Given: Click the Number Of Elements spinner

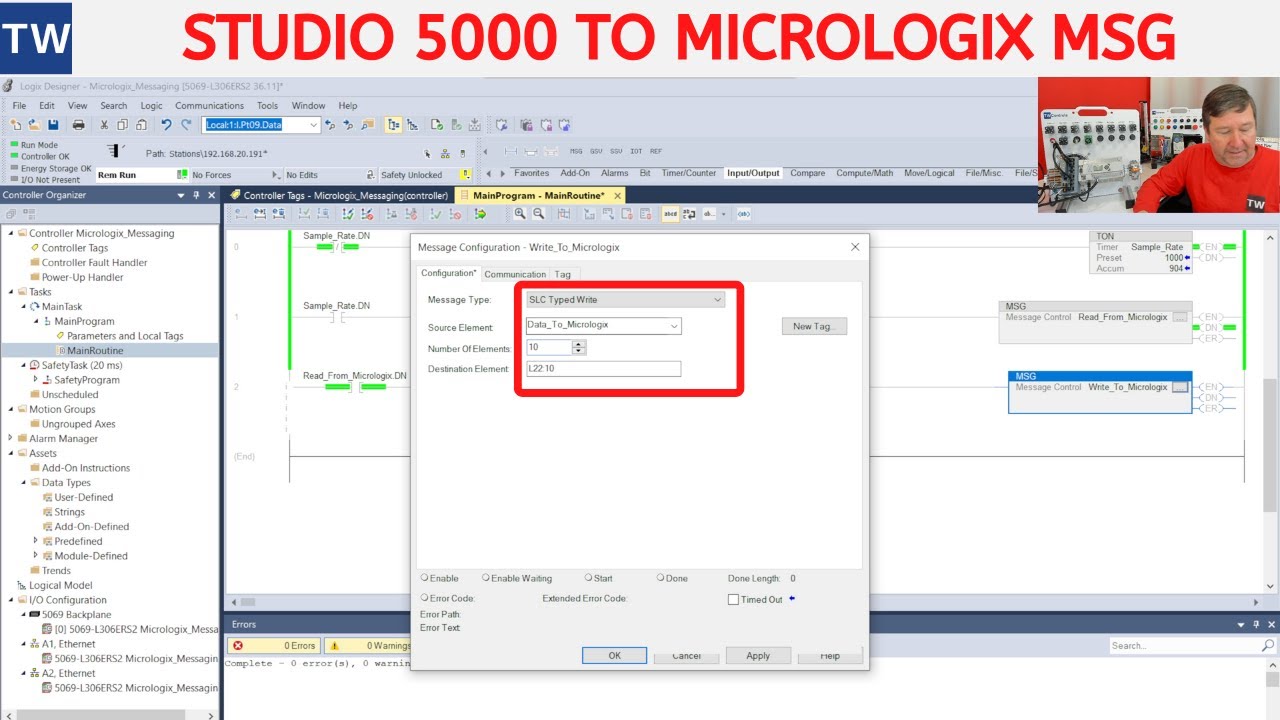Looking at the screenshot, I should pos(579,347).
